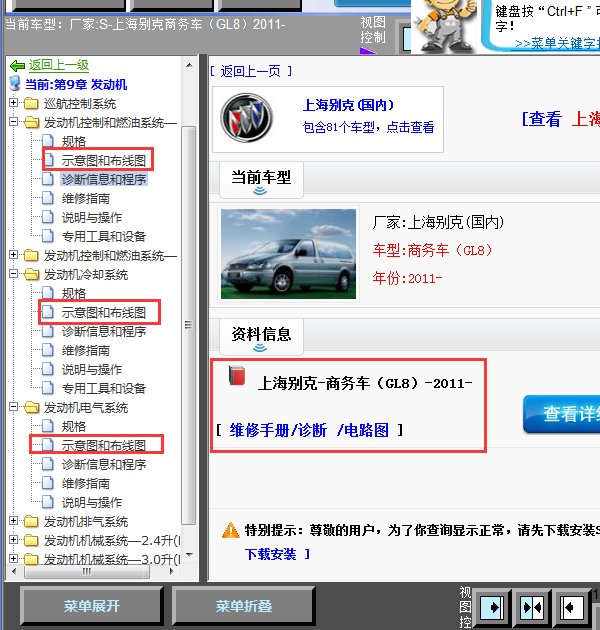Viewport: 600px width, 630px height.
Task: Click the folder icon for 发动机电气系统
Action: click(31, 407)
